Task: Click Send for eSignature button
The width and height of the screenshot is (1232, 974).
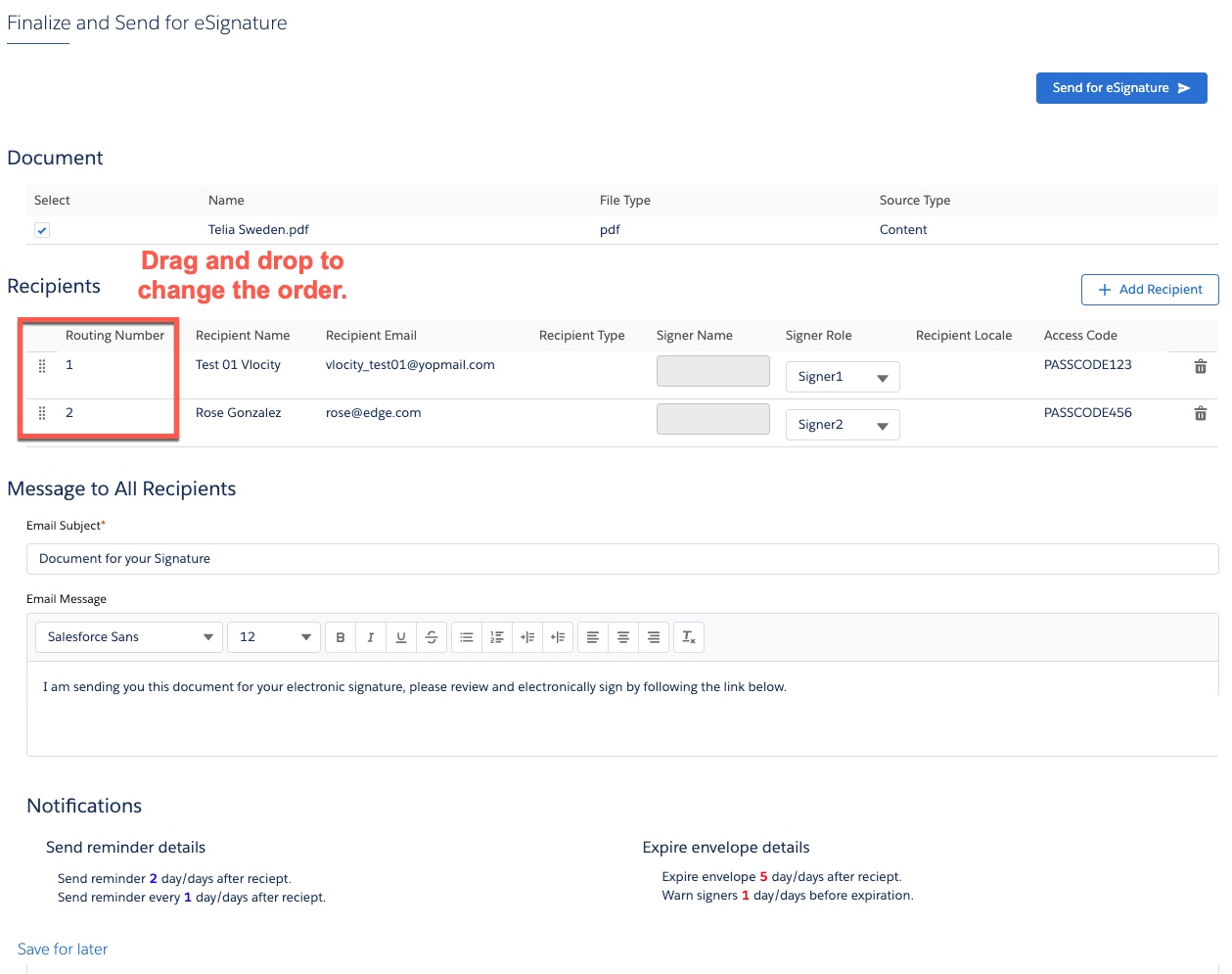Action: click(1121, 88)
